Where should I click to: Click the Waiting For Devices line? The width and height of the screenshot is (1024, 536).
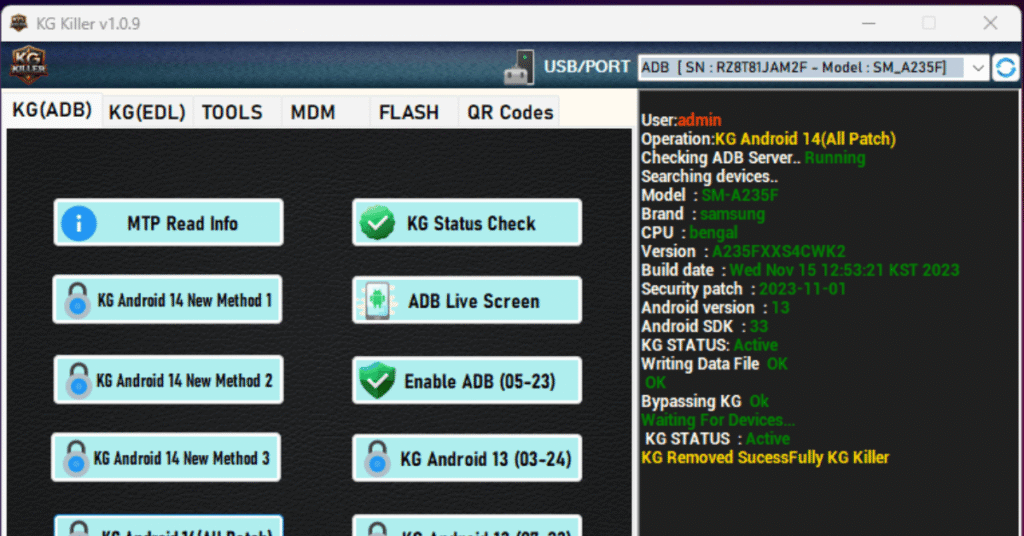click(718, 420)
